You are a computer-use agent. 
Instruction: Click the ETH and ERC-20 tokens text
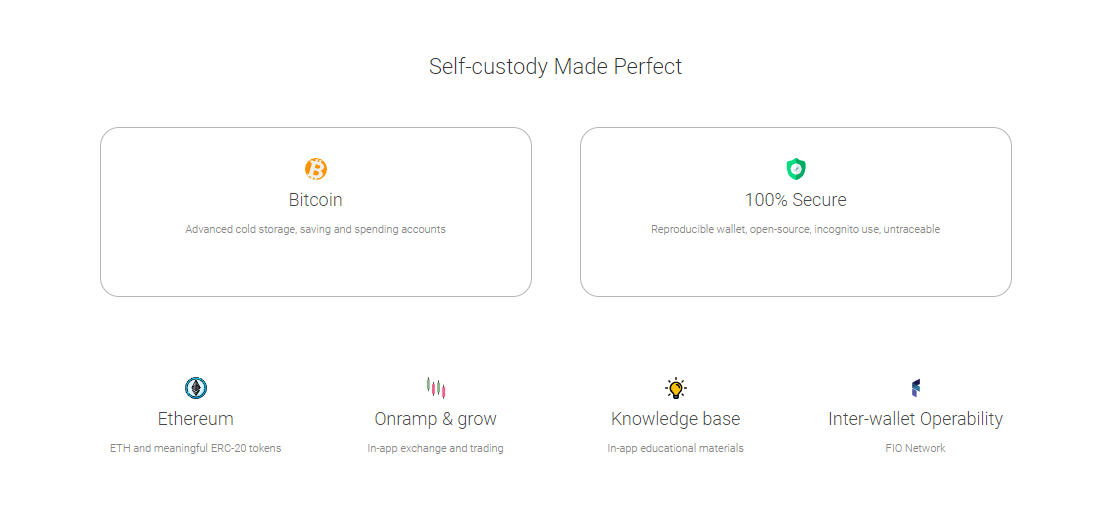tap(196, 449)
